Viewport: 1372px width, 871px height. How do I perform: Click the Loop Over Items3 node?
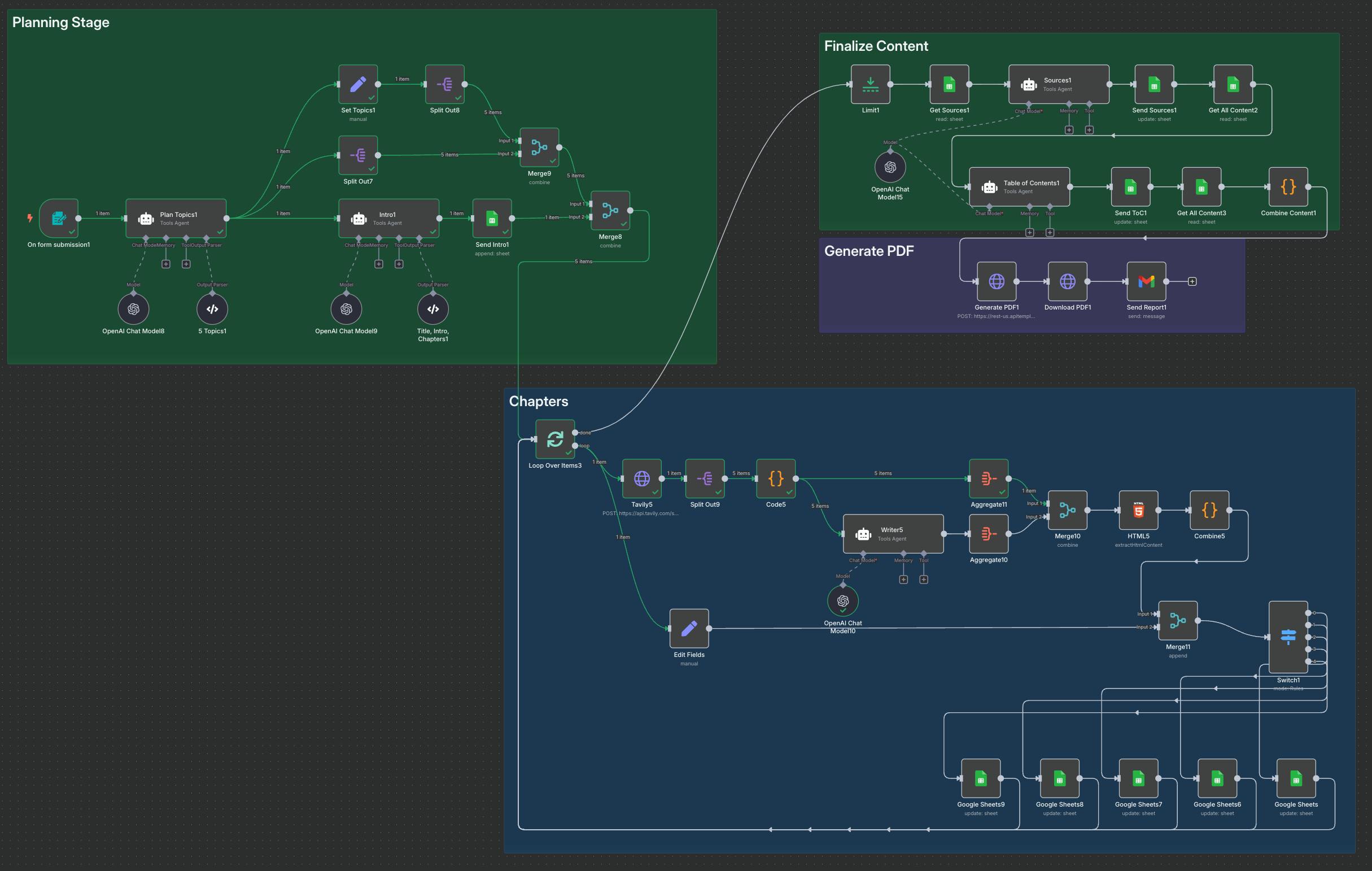pyautogui.click(x=555, y=439)
